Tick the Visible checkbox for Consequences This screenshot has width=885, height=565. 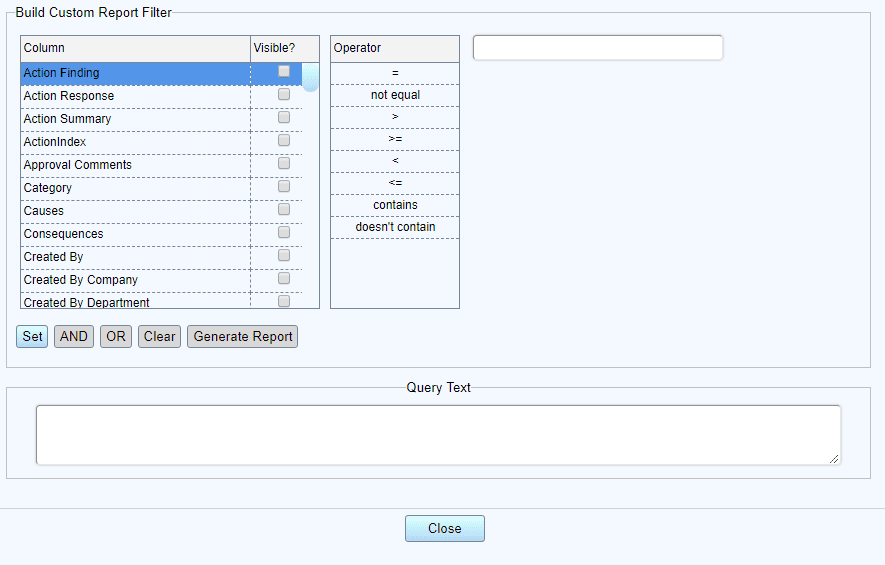point(284,233)
